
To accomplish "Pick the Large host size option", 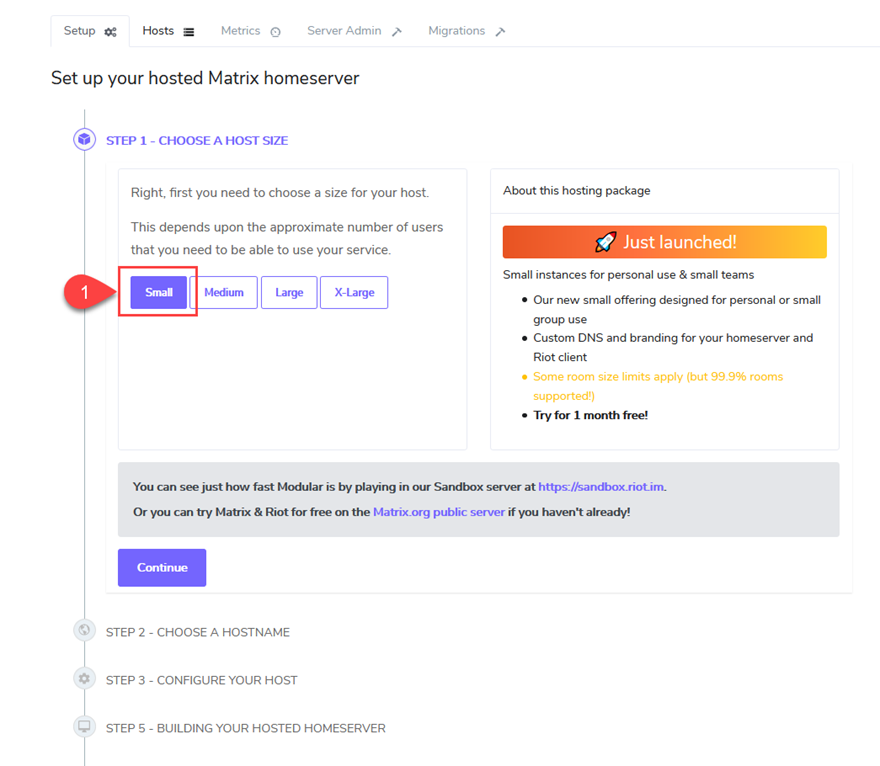I will click(x=289, y=293).
